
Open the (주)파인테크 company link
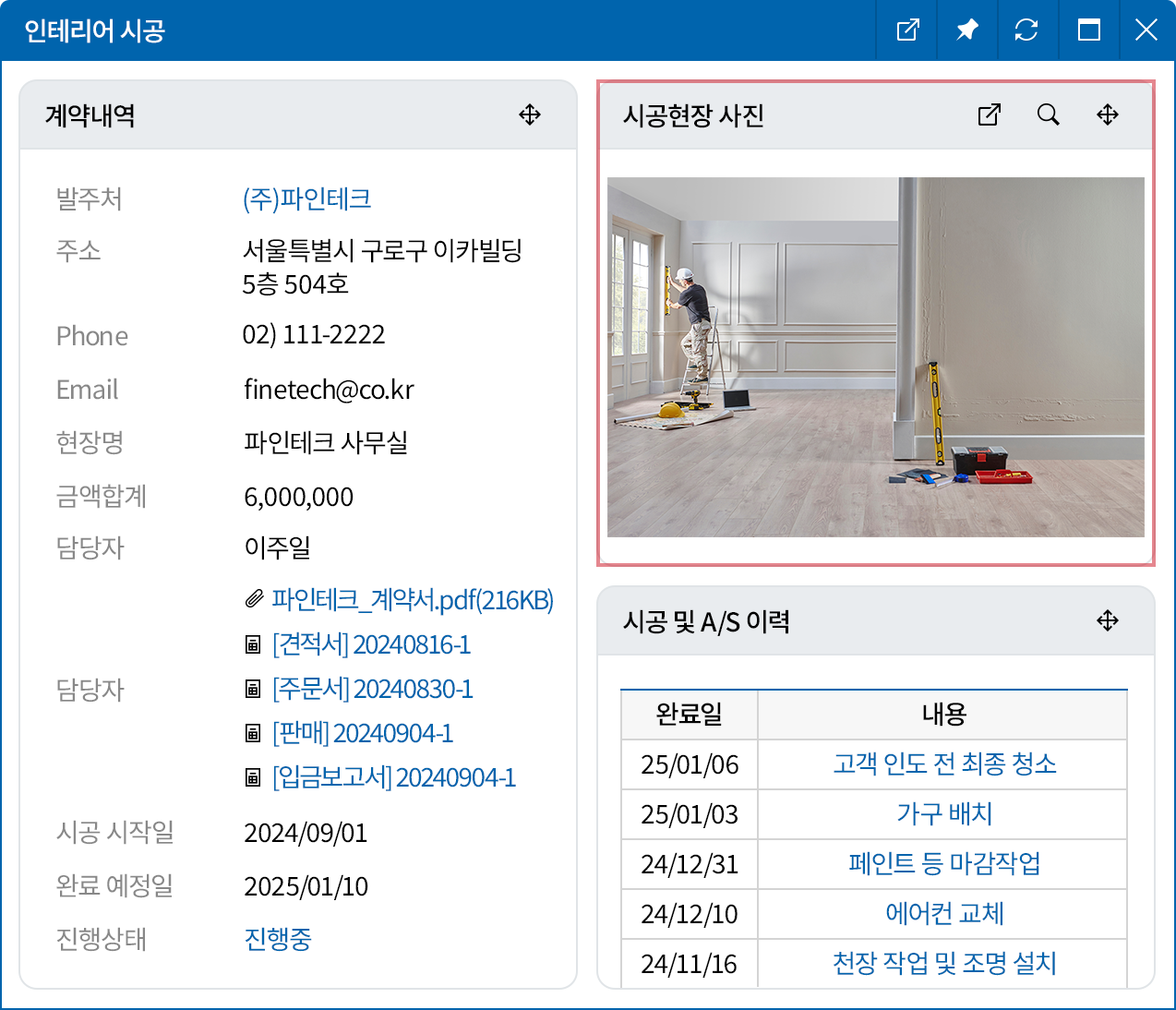tap(306, 198)
